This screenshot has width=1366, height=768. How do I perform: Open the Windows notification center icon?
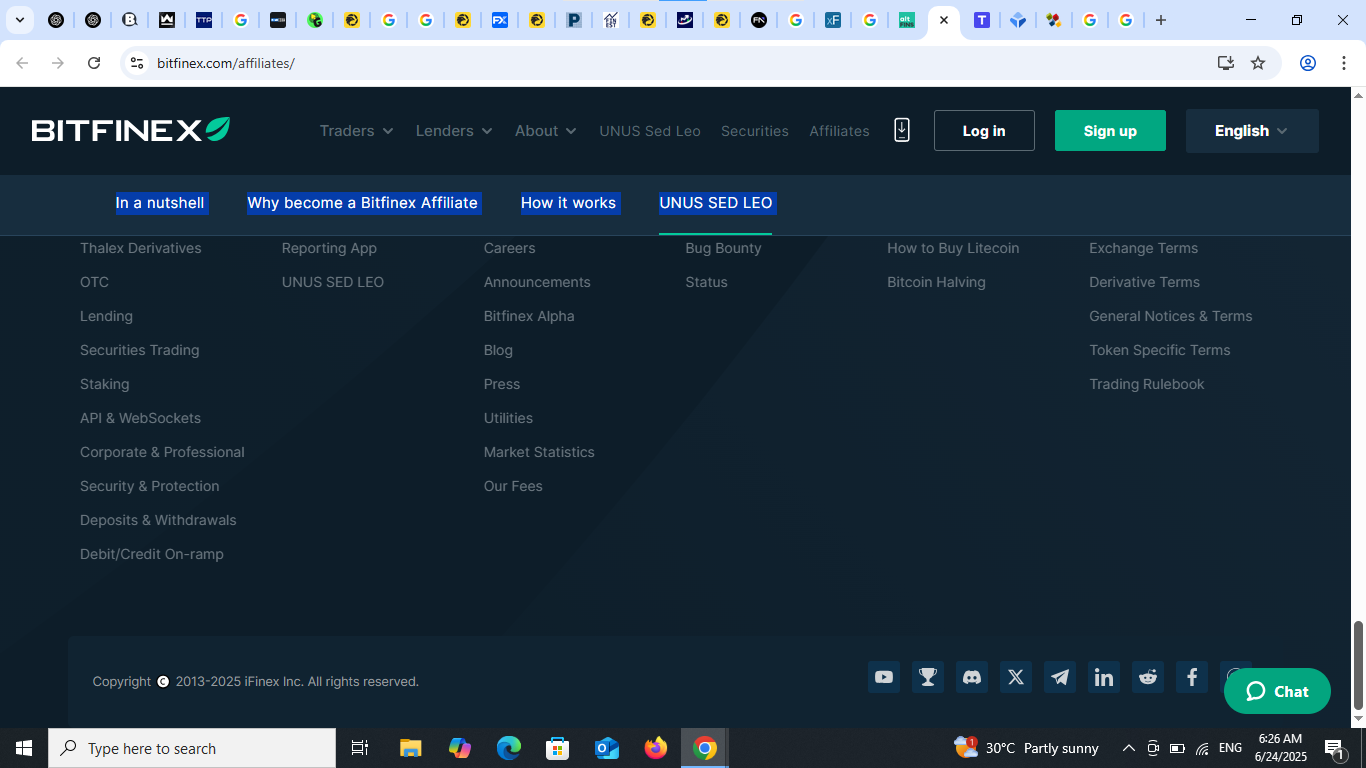[x=1334, y=748]
